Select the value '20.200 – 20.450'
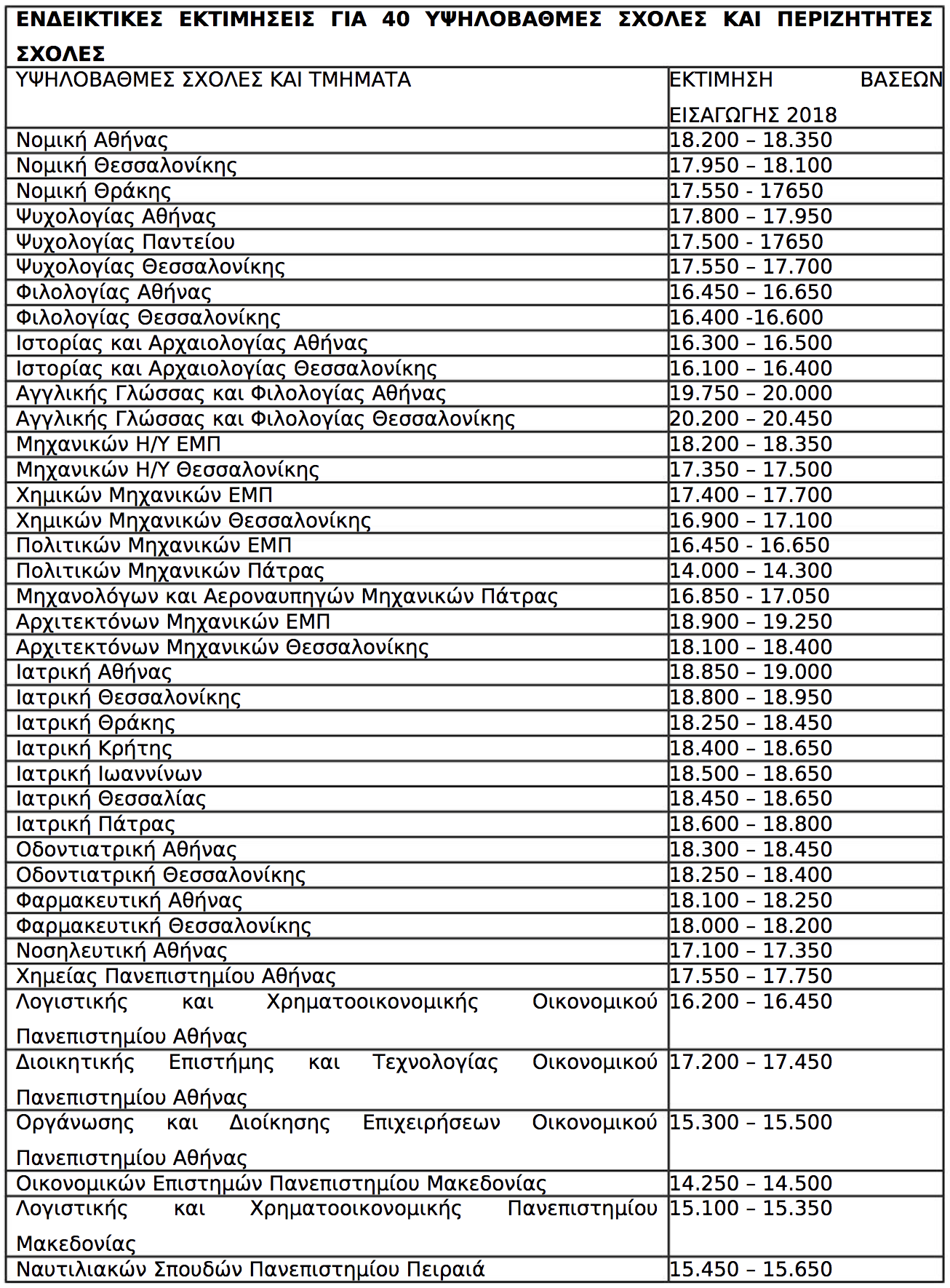The height and width of the screenshot is (1288, 950). [751, 419]
